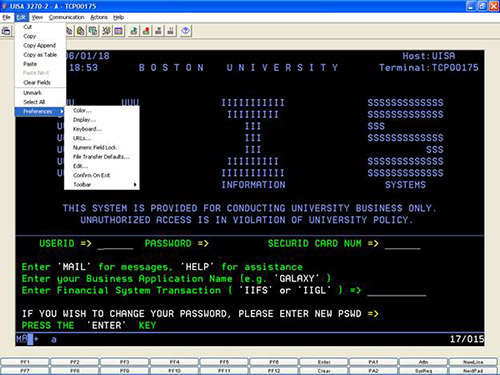Image resolution: width=500 pixels, height=375 pixels.
Task: Click the NewLine keypad button
Action: click(473, 362)
